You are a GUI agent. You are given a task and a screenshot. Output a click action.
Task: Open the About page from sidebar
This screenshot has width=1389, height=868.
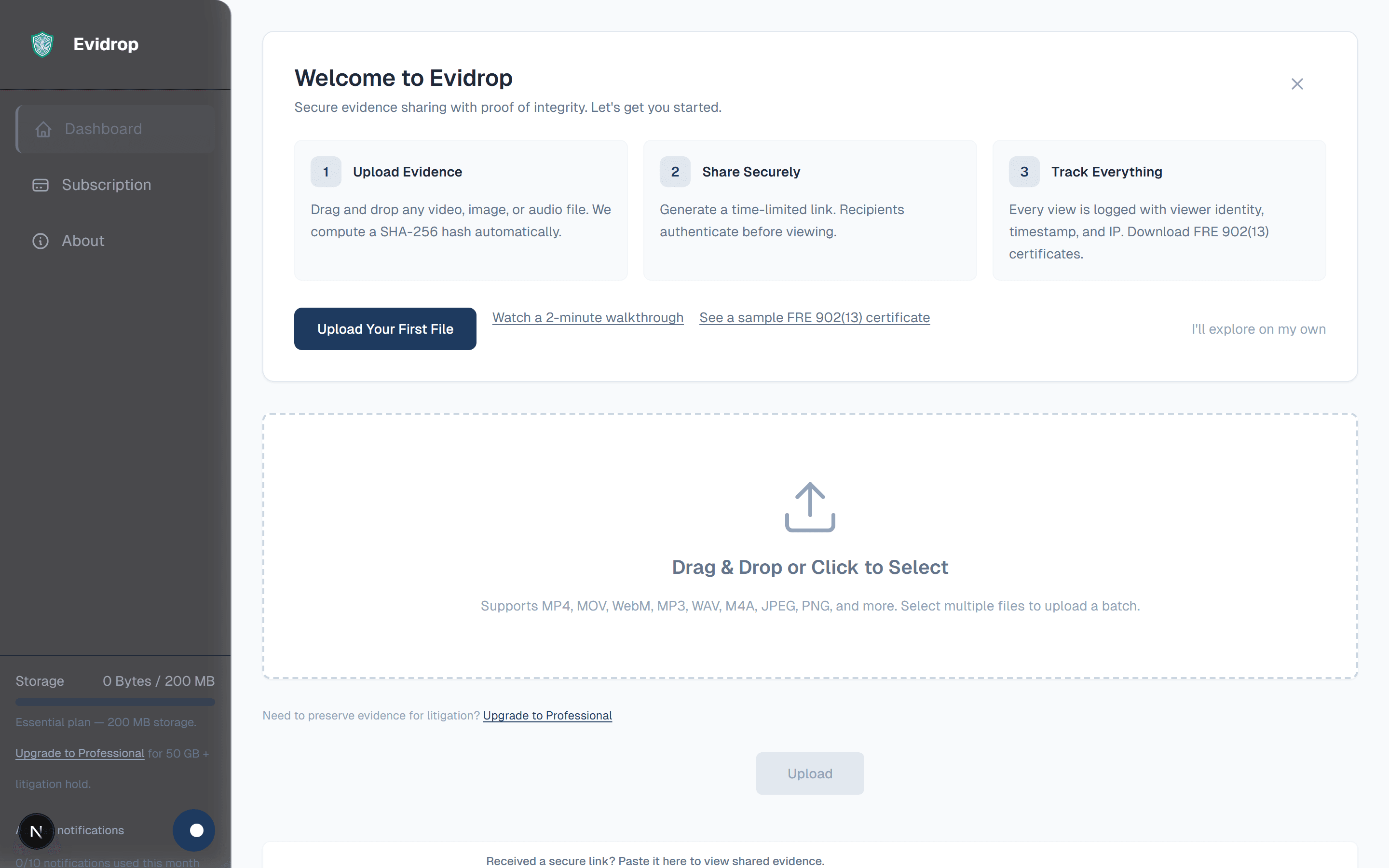82,241
